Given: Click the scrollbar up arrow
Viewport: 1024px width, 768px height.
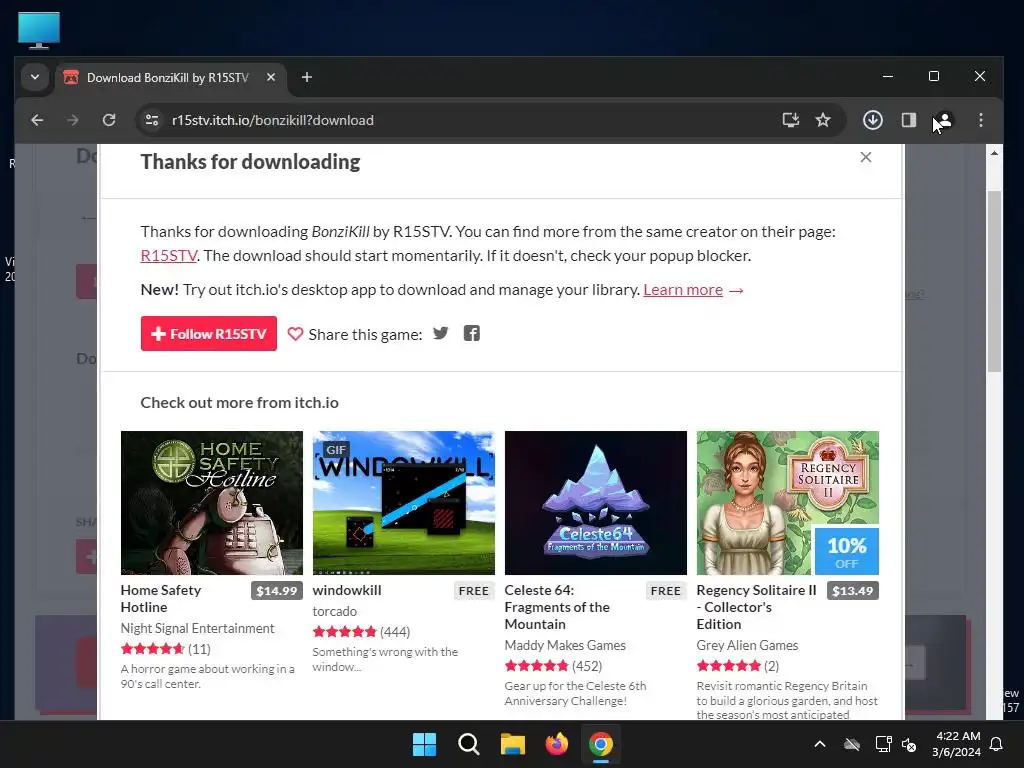Looking at the screenshot, I should point(994,153).
